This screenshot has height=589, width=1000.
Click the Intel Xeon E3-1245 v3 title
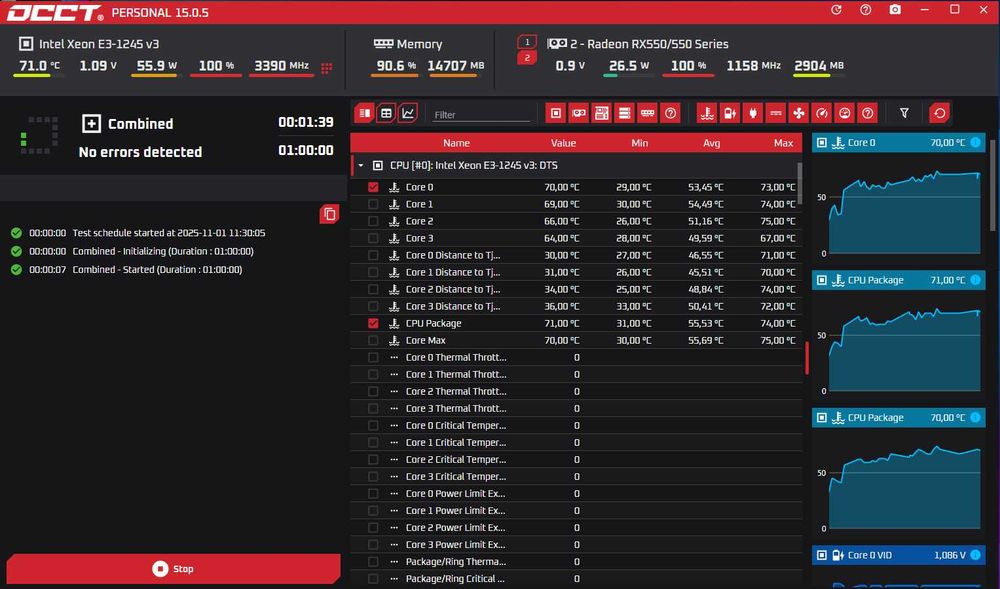(x=99, y=44)
